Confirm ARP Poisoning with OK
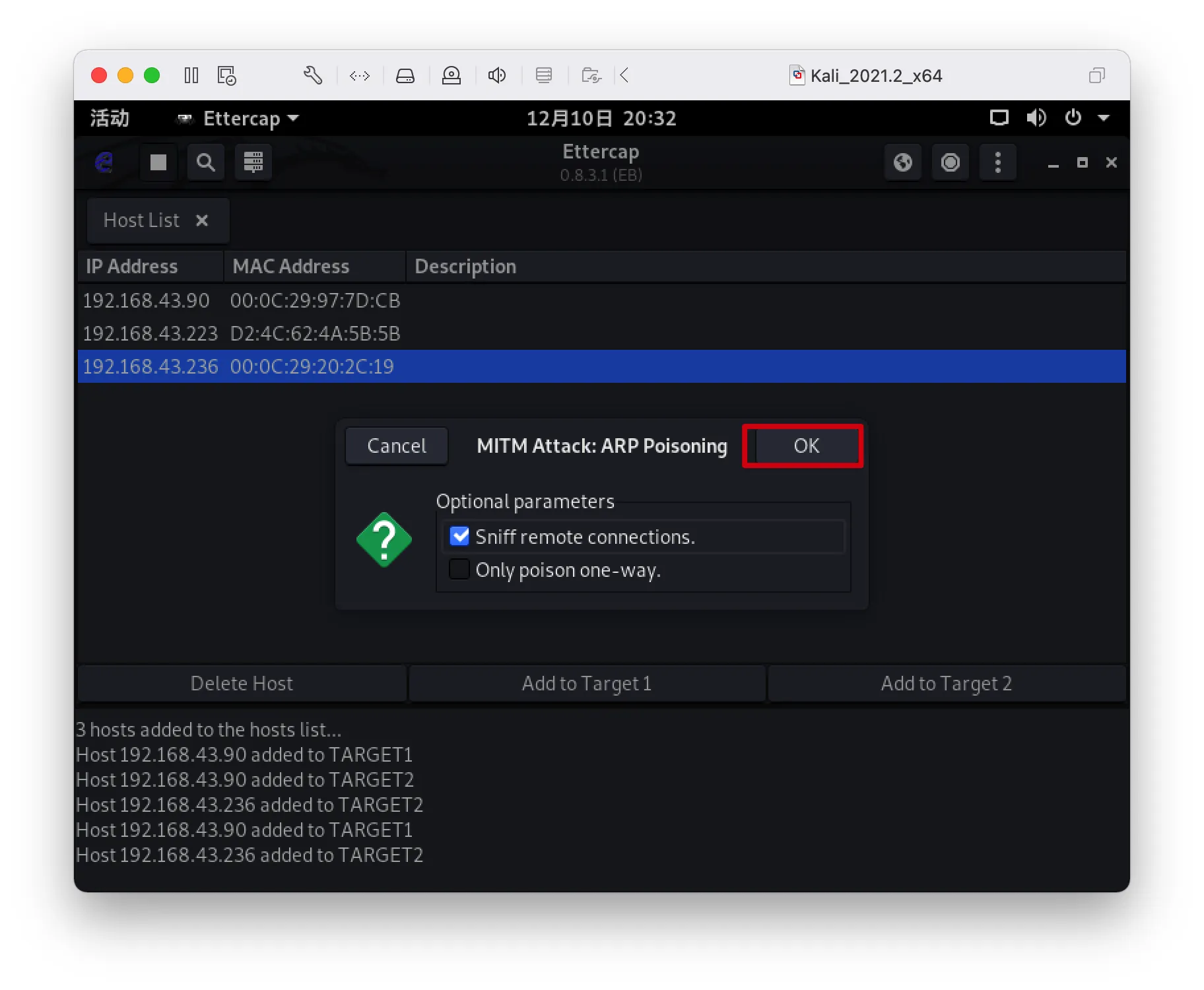 pyautogui.click(x=805, y=446)
